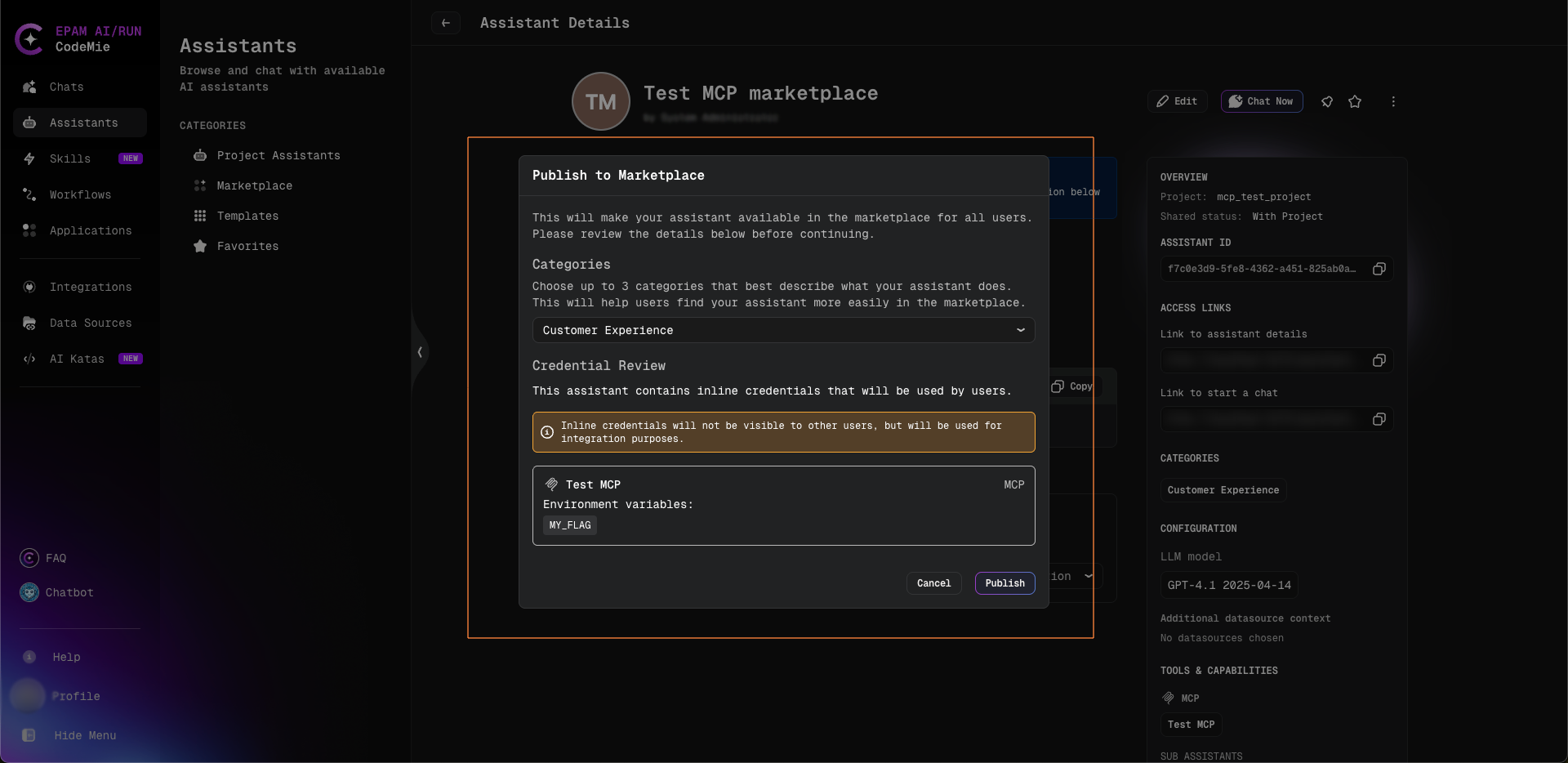1568x763 pixels.
Task: Click the NEW badge next to Skills
Action: (131, 158)
